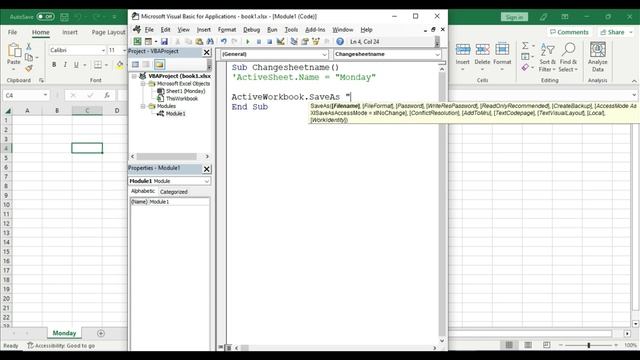Image resolution: width=640 pixels, height=360 pixels.
Task: Open dropdown arrow beside Insert UserForm
Action: coord(156,42)
